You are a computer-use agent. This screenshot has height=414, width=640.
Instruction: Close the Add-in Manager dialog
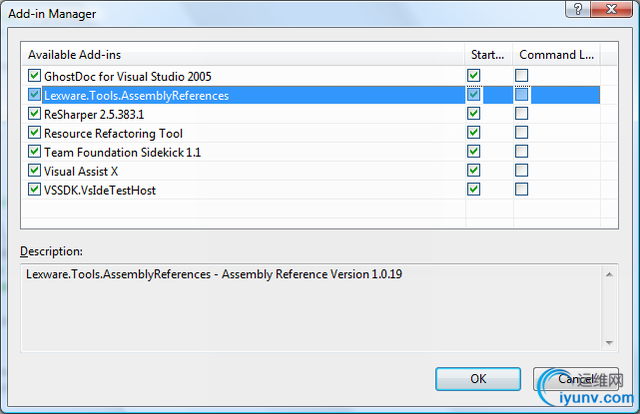(611, 9)
